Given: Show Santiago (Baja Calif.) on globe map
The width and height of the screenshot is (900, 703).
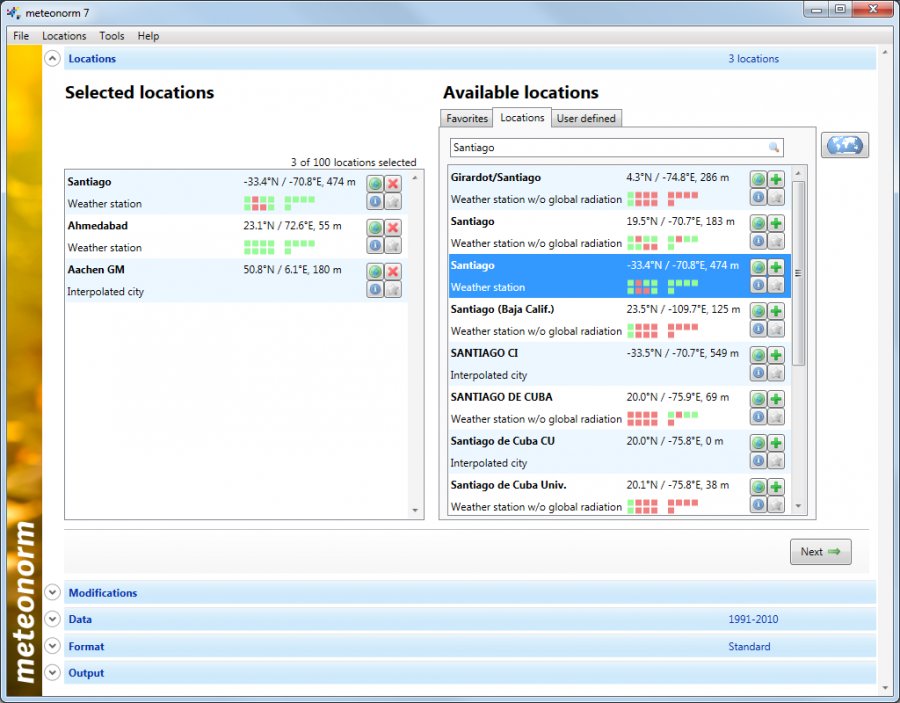Looking at the screenshot, I should (x=758, y=311).
